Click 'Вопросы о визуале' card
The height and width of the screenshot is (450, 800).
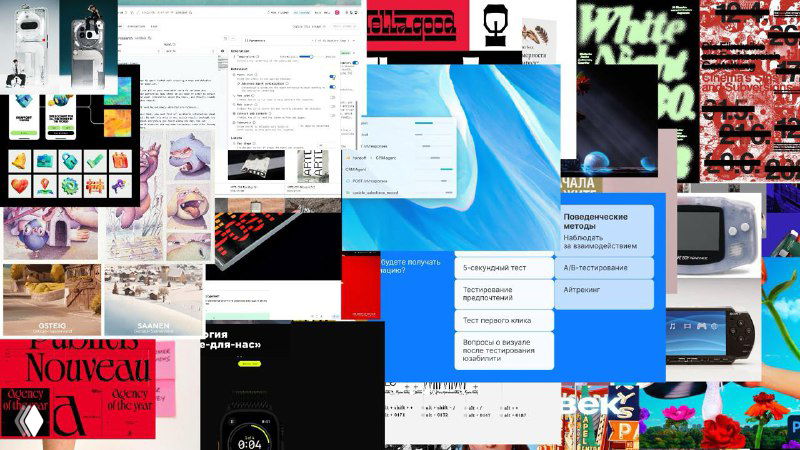point(504,349)
